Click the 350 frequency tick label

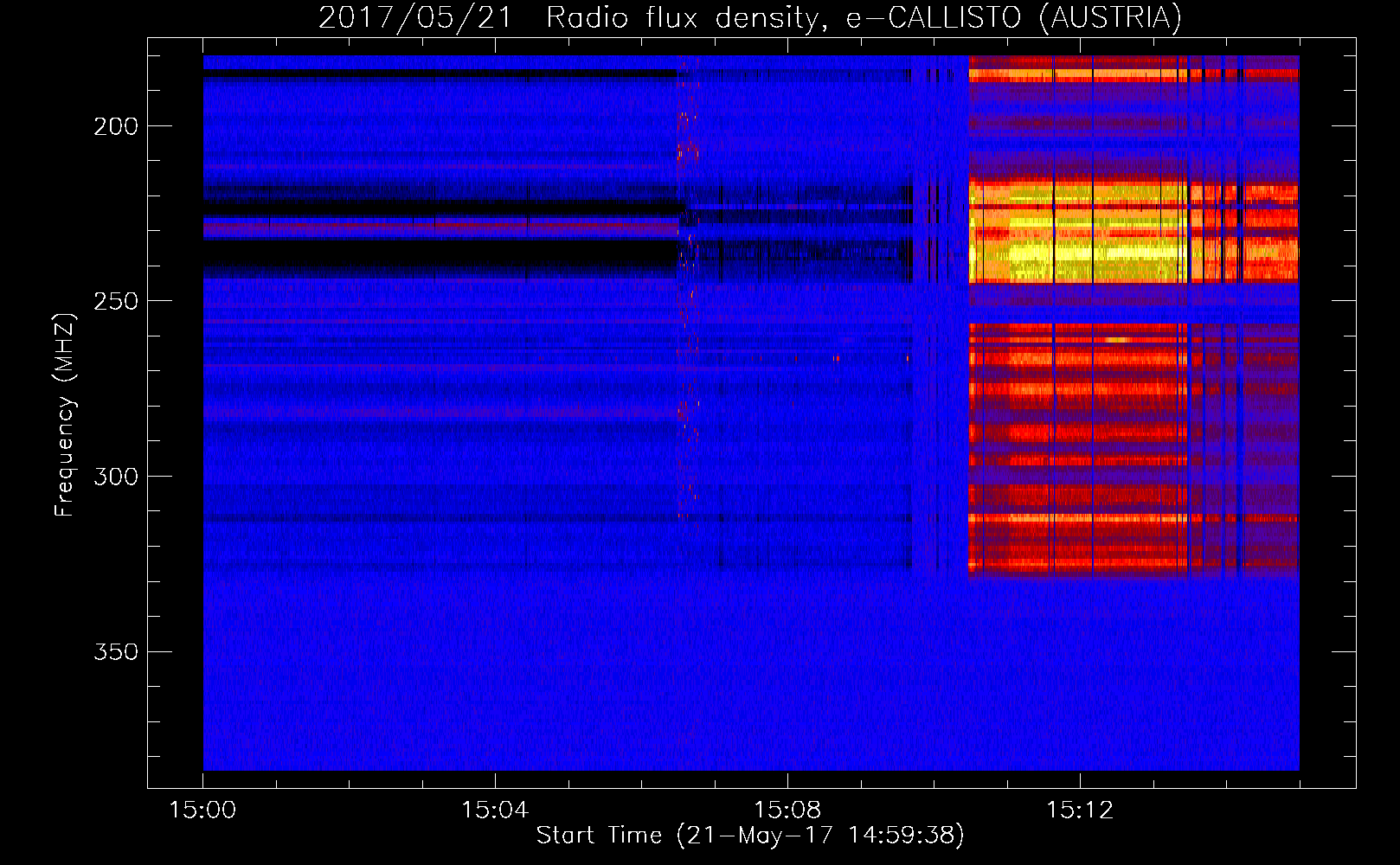click(116, 651)
